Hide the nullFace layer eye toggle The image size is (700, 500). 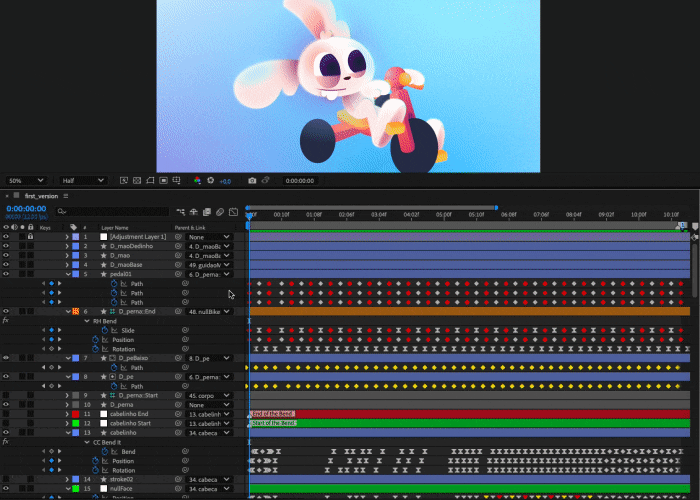(x=6, y=488)
